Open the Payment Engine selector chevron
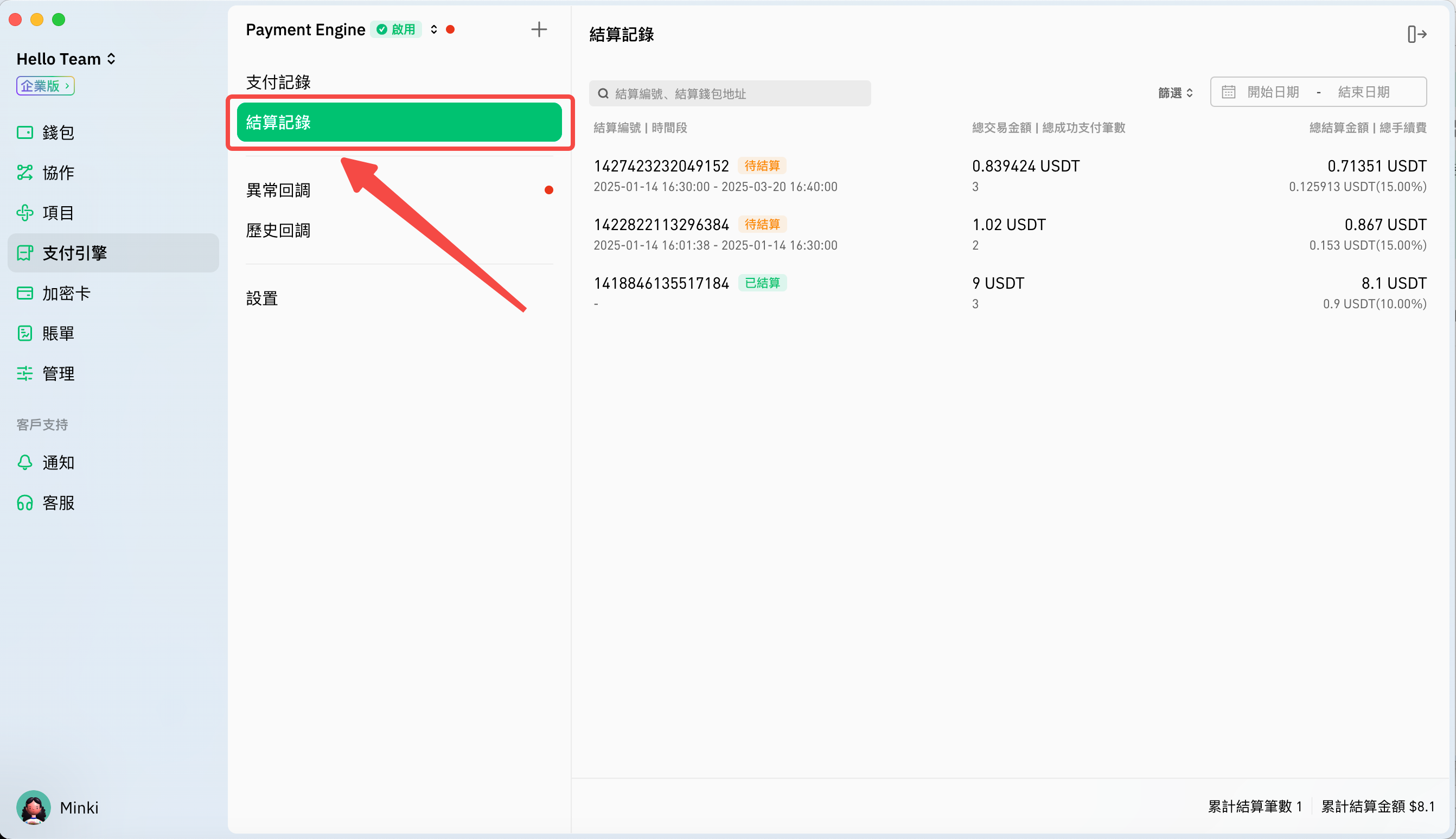Viewport: 1456px width, 839px height. 433,29
